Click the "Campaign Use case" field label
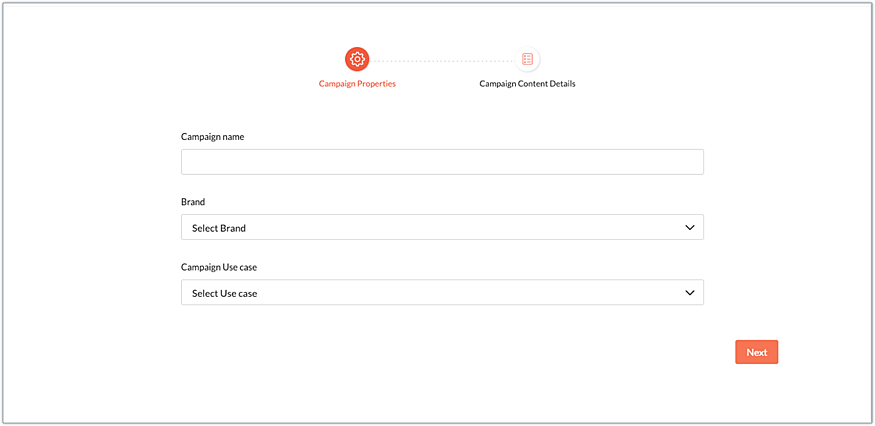Viewport: 875px width, 426px height. click(x=219, y=267)
